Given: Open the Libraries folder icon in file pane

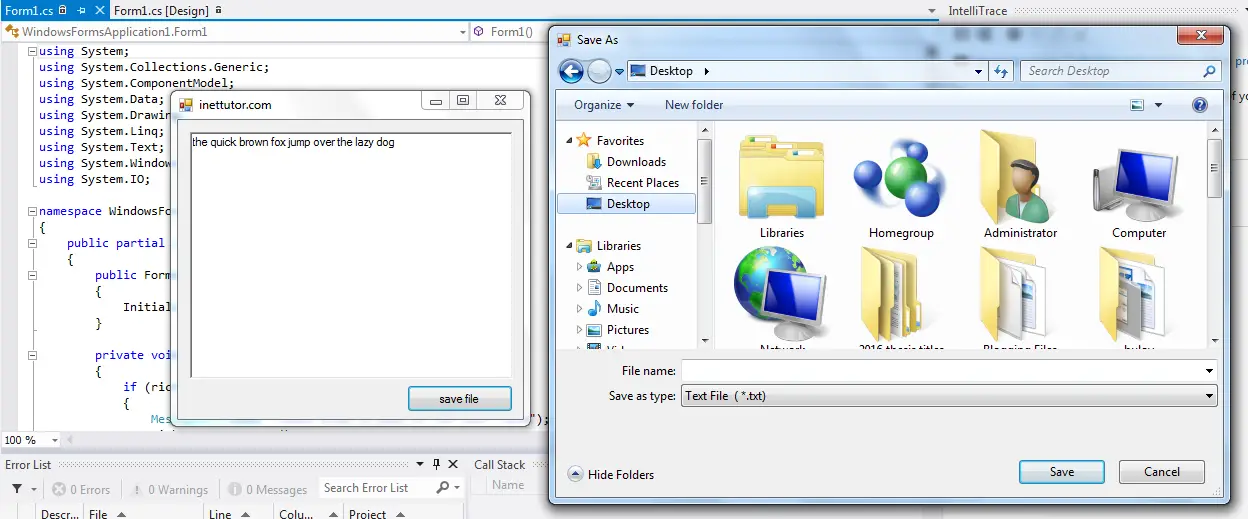Looking at the screenshot, I should pyautogui.click(x=781, y=178).
